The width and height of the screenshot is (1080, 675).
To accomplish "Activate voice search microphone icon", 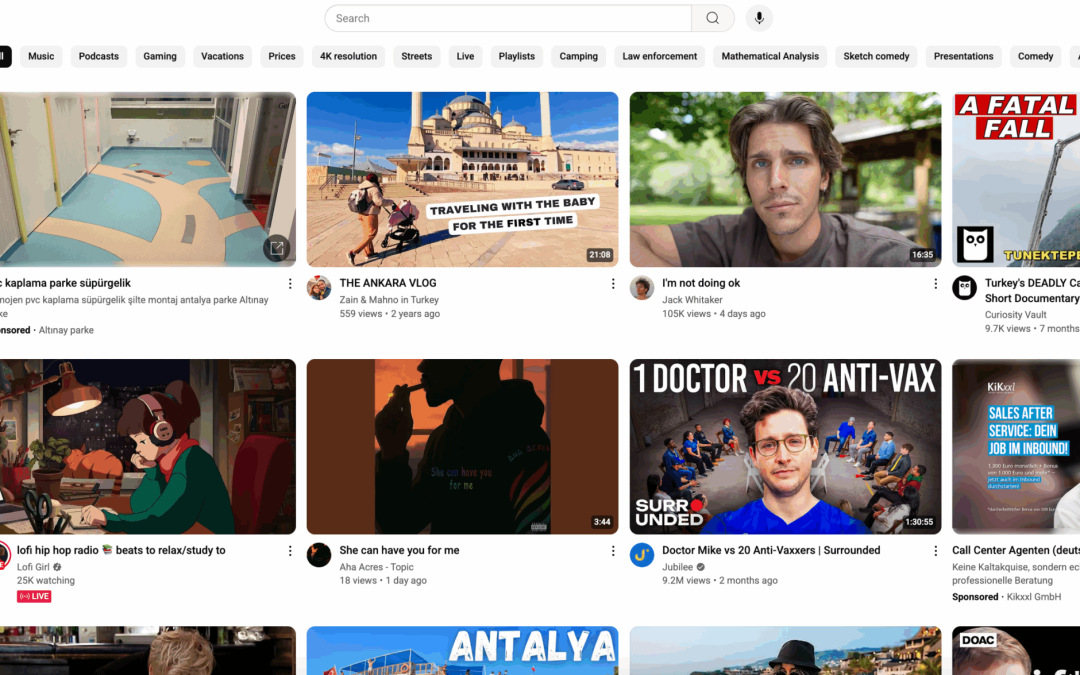I will pos(759,18).
